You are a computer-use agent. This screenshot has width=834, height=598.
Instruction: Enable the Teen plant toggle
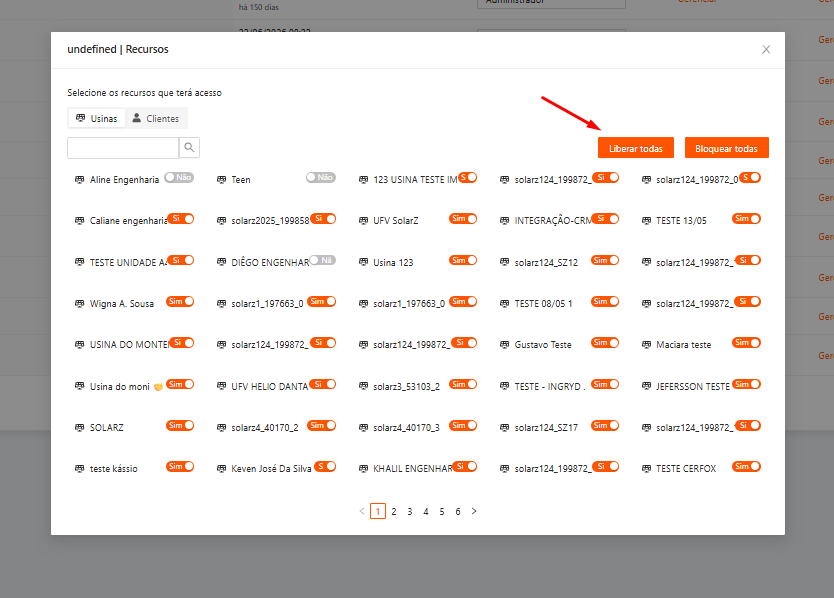click(x=321, y=178)
